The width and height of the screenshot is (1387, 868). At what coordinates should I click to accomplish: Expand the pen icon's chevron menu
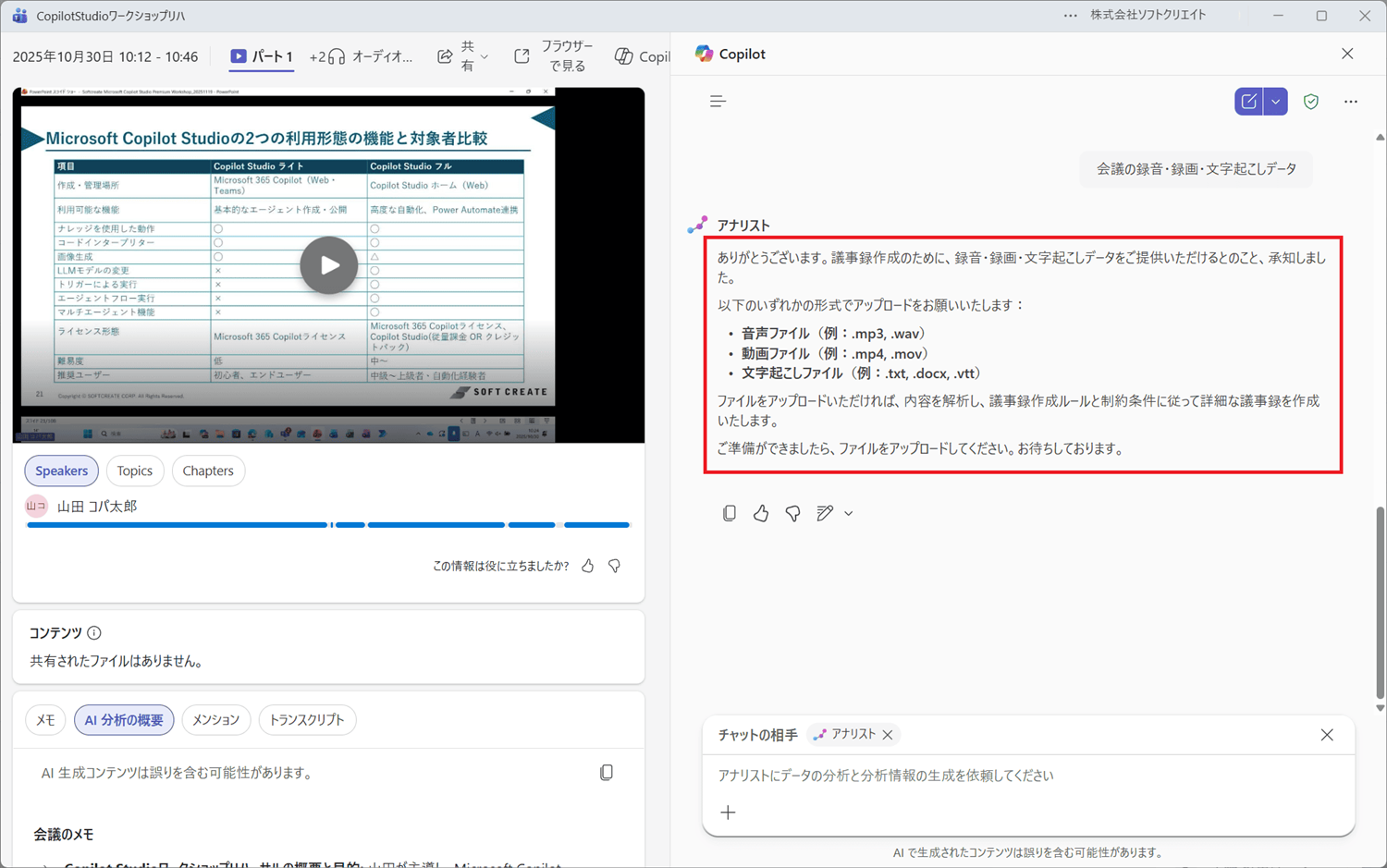click(848, 513)
